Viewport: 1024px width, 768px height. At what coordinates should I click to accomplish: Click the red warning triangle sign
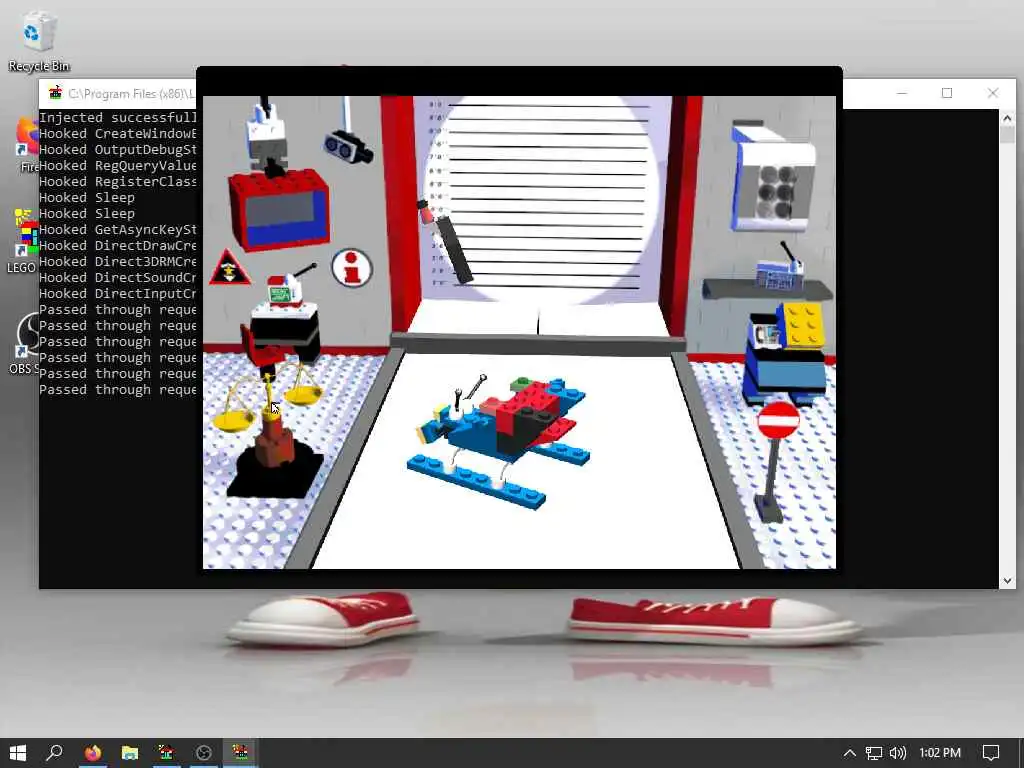coord(229,268)
